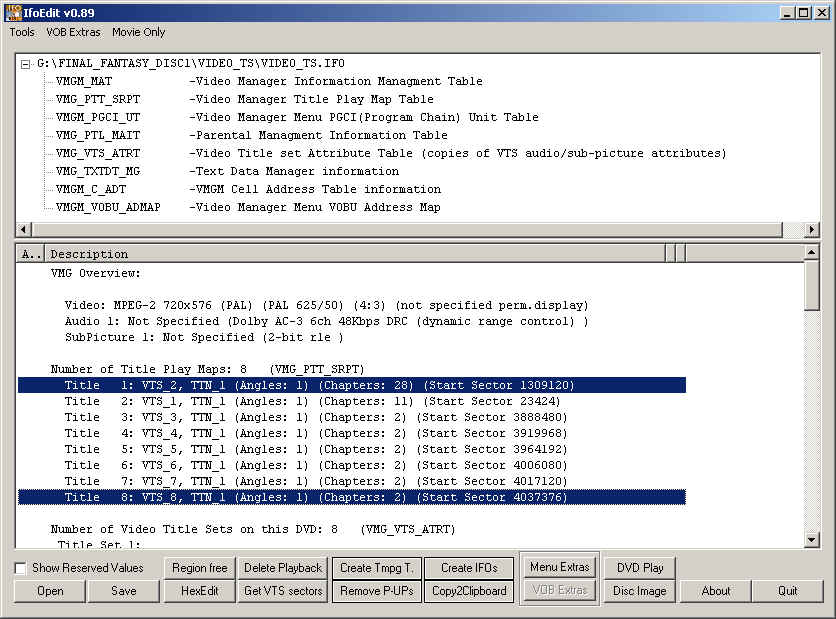The image size is (836, 619).
Task: Click the IfoEdit title bar app icon
Action: tap(13, 13)
